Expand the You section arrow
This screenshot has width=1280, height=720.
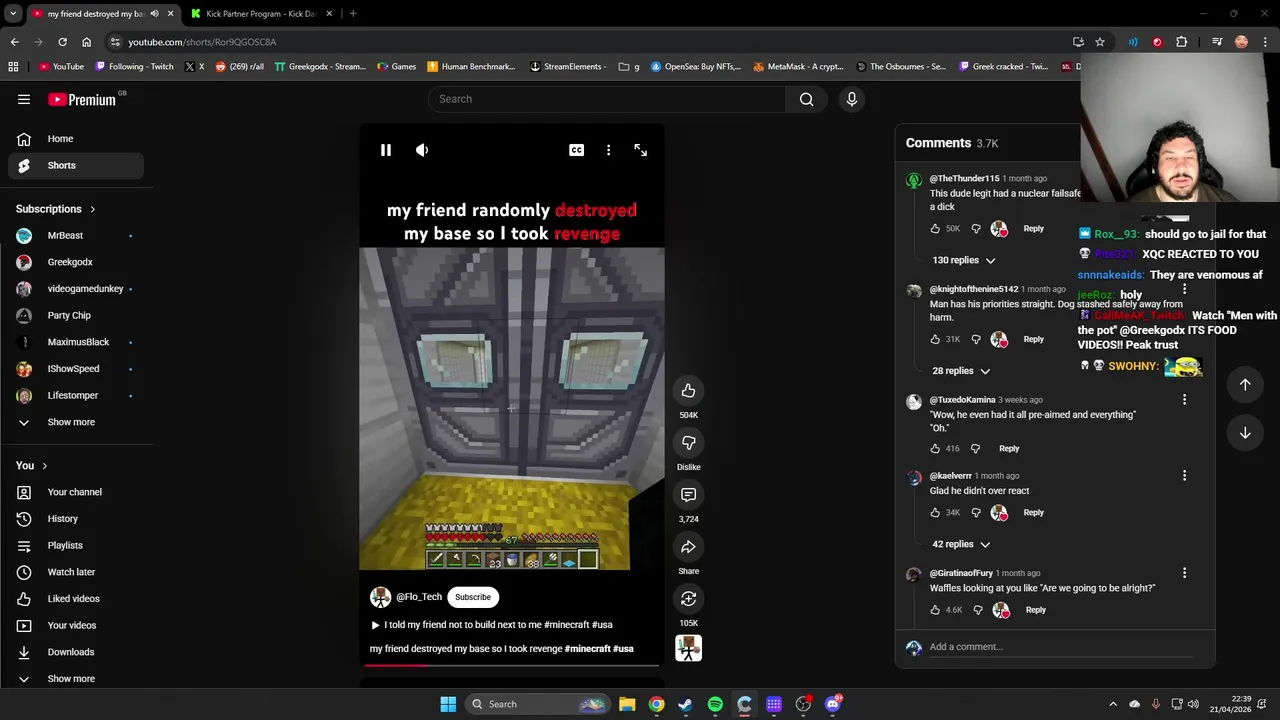pyautogui.click(x=44, y=466)
